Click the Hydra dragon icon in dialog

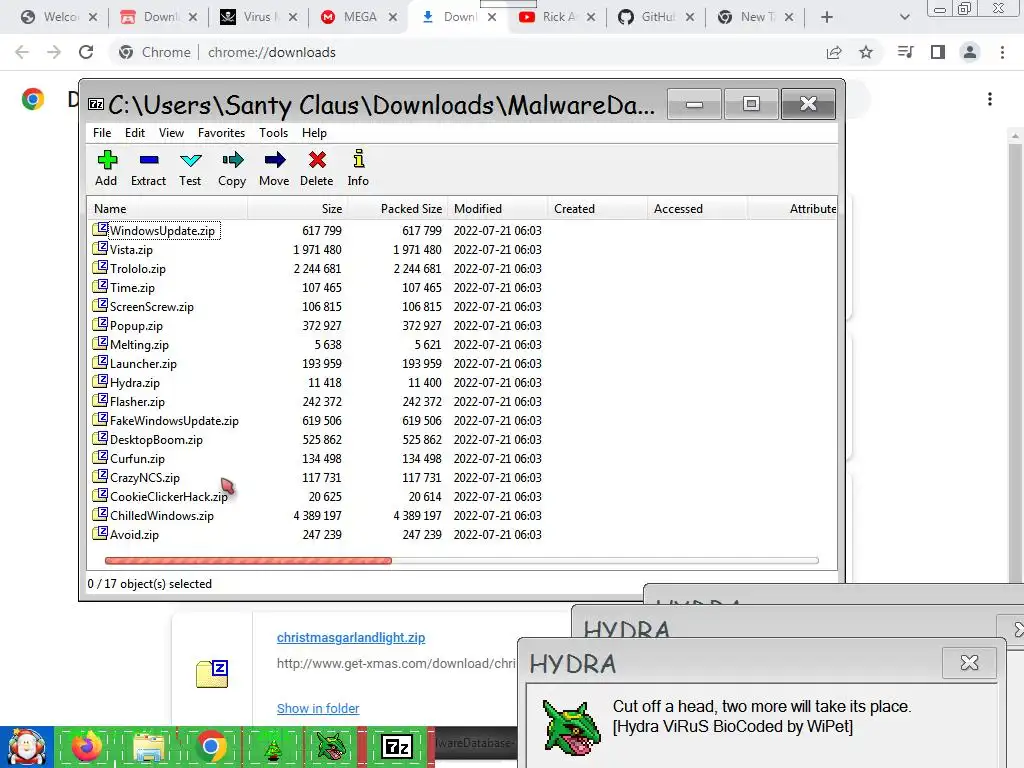click(571, 726)
